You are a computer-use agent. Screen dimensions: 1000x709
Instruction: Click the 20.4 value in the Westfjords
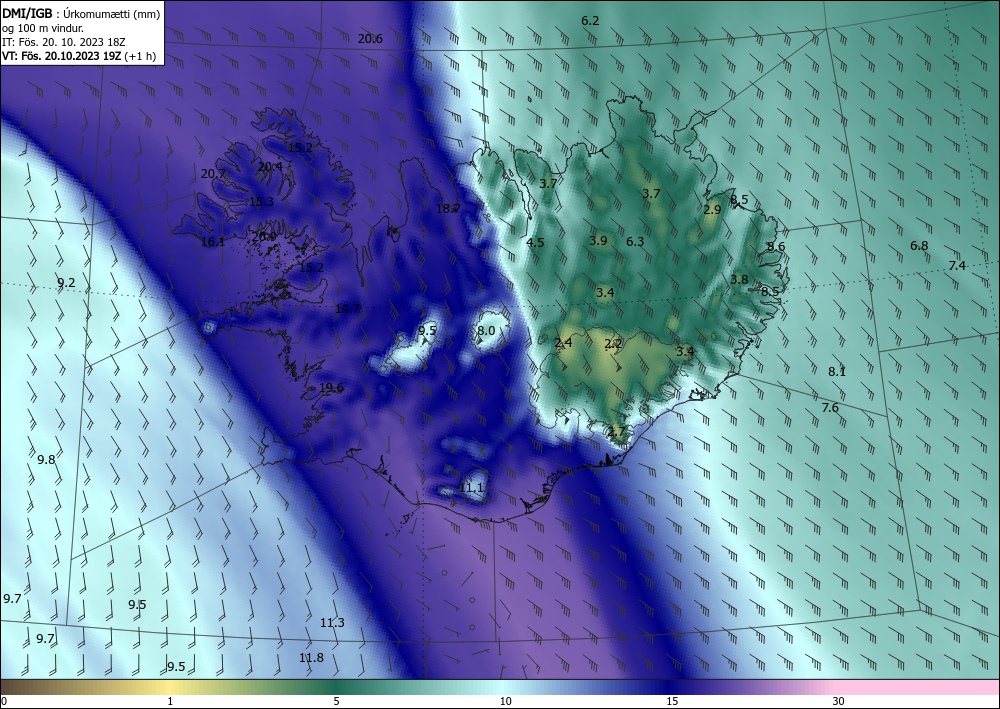point(270,166)
